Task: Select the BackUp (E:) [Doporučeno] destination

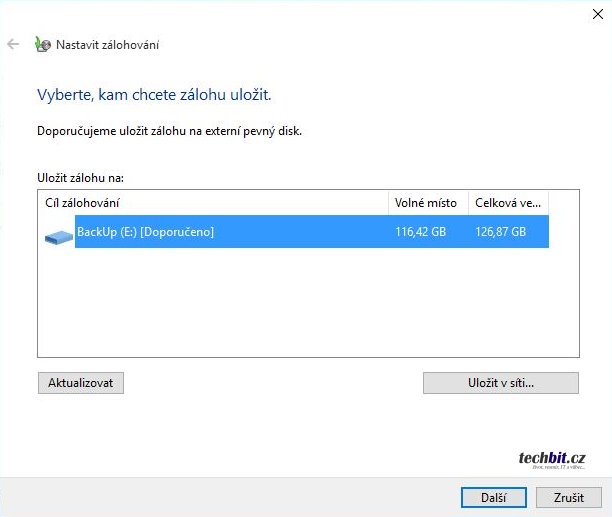Action: (x=146, y=233)
